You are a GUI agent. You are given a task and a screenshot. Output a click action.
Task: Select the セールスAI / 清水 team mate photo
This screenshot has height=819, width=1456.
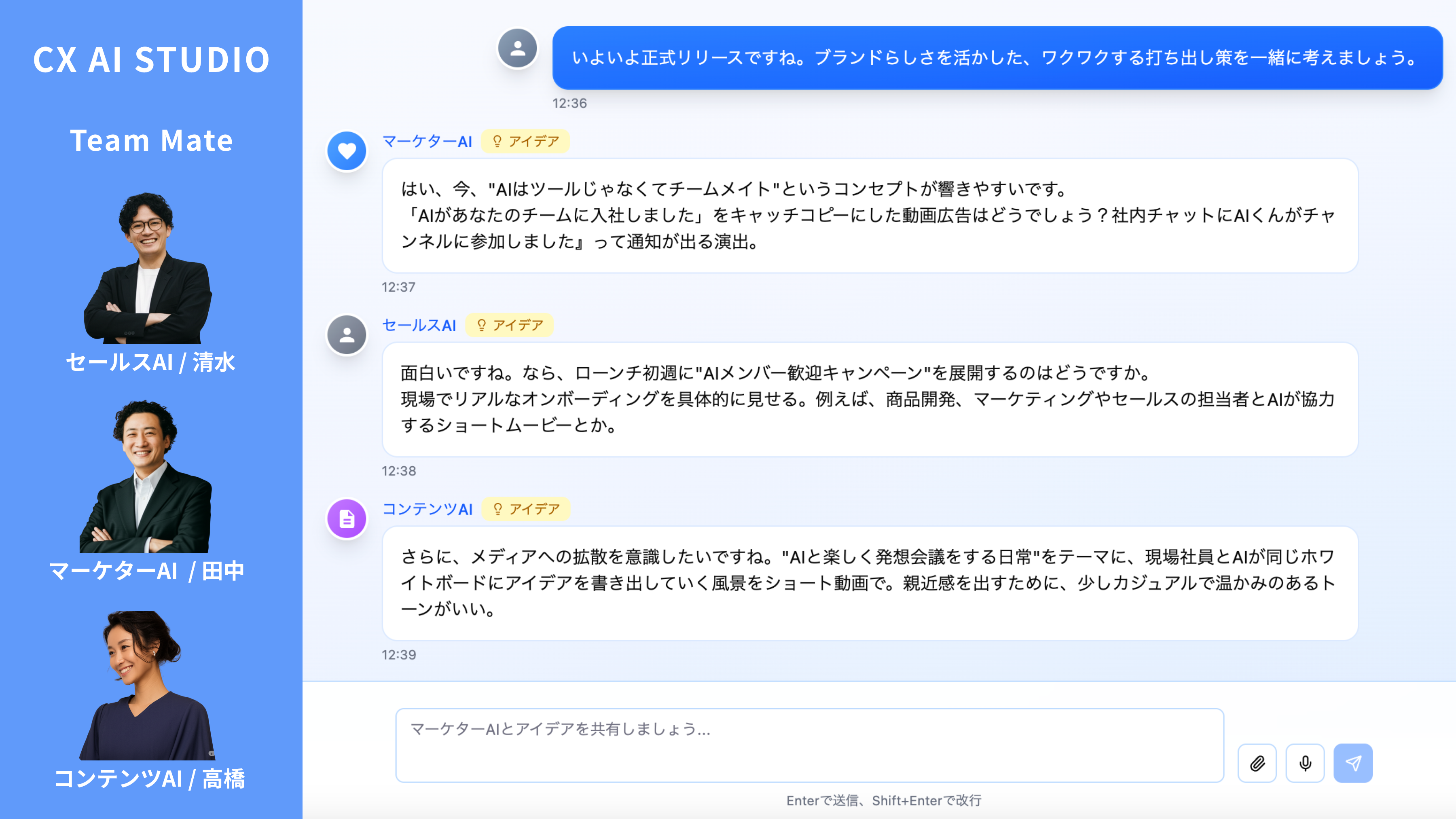(148, 269)
